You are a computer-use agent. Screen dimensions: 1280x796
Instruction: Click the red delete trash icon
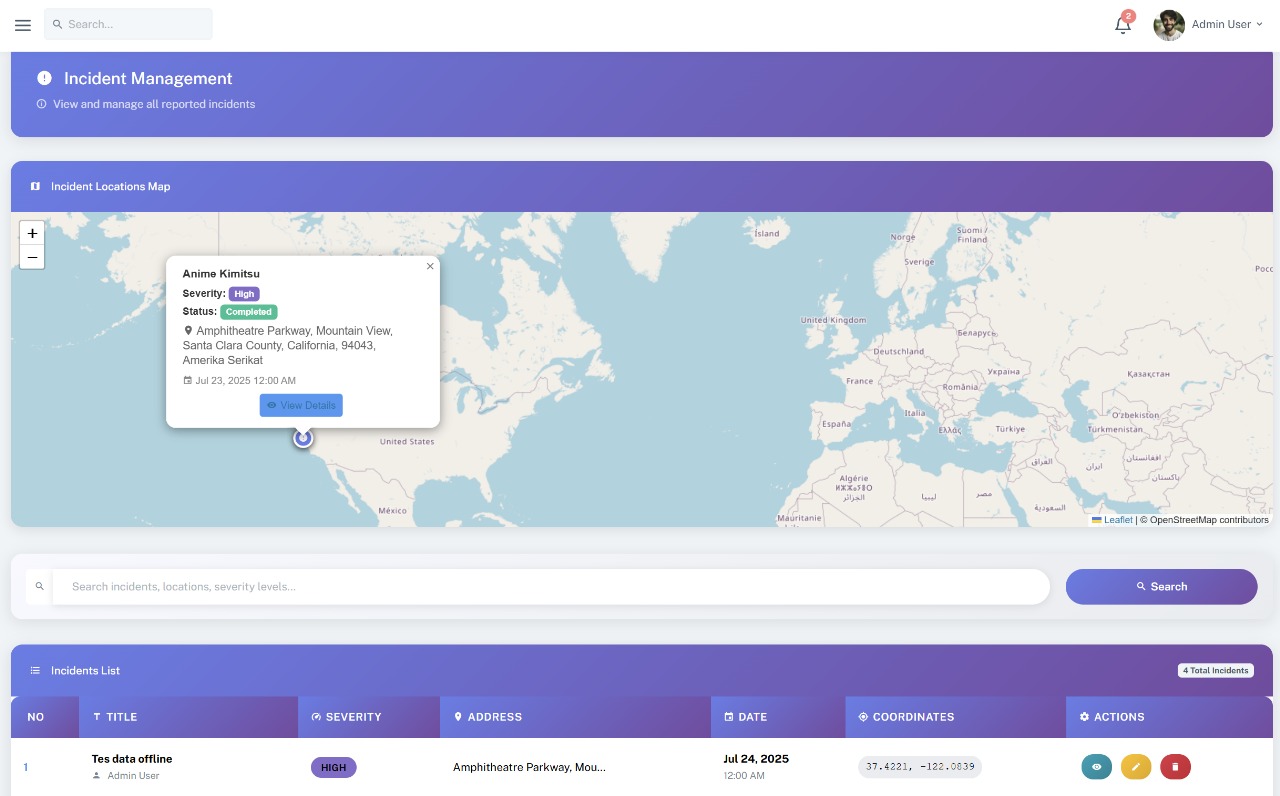point(1175,766)
